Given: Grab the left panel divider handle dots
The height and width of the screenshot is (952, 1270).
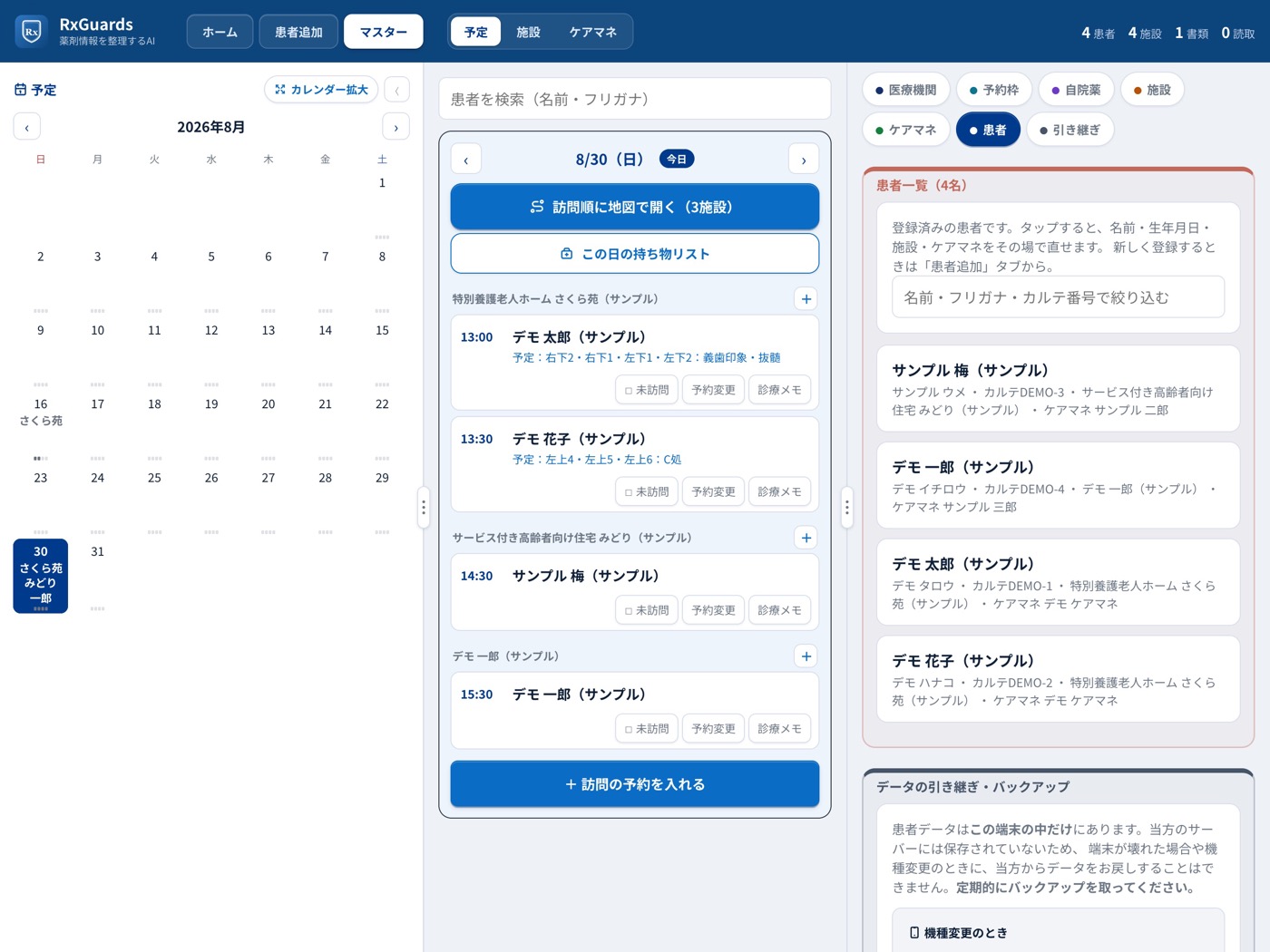Looking at the screenshot, I should (x=423, y=507).
